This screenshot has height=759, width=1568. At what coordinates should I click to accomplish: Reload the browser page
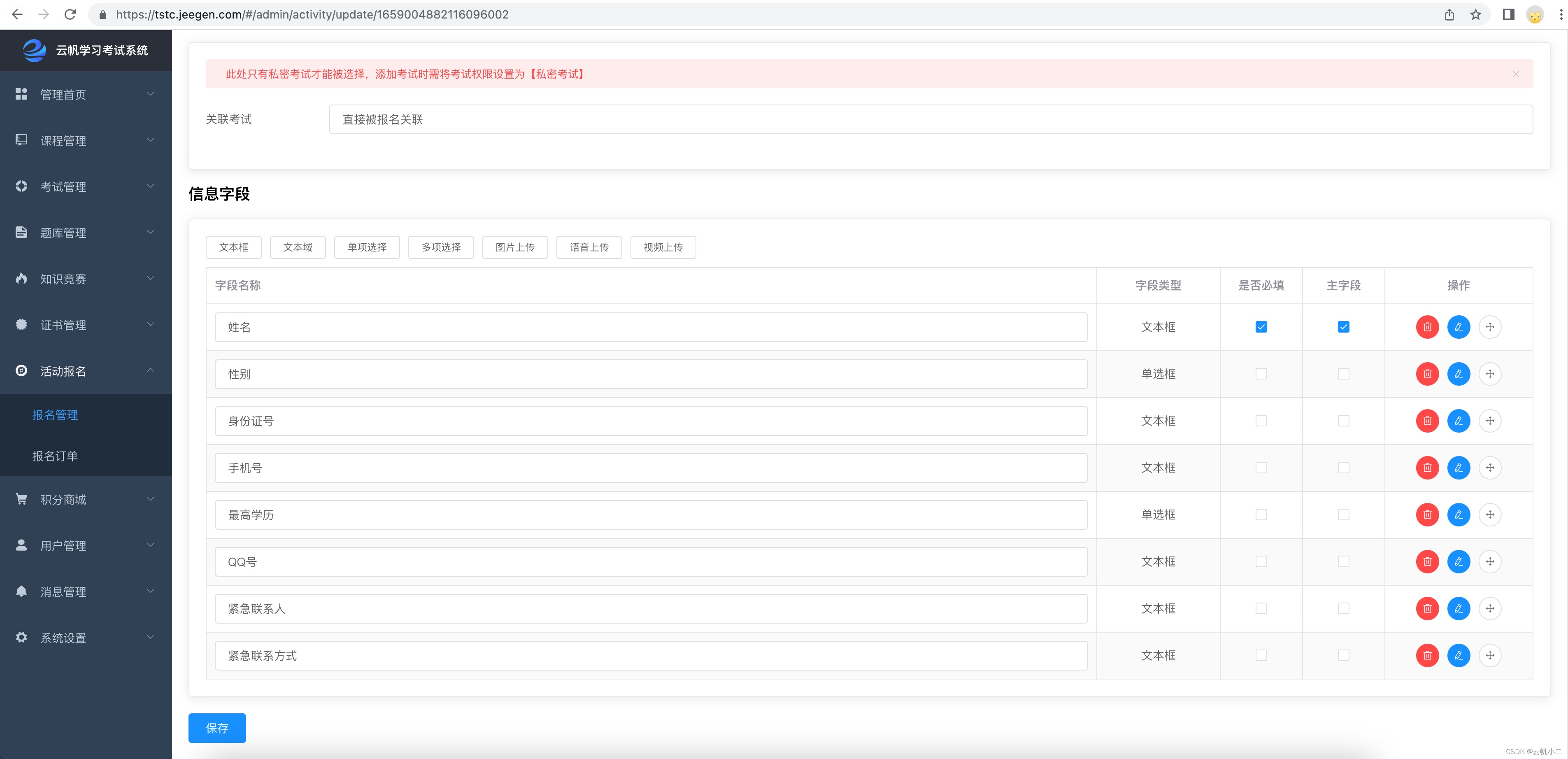tap(70, 14)
